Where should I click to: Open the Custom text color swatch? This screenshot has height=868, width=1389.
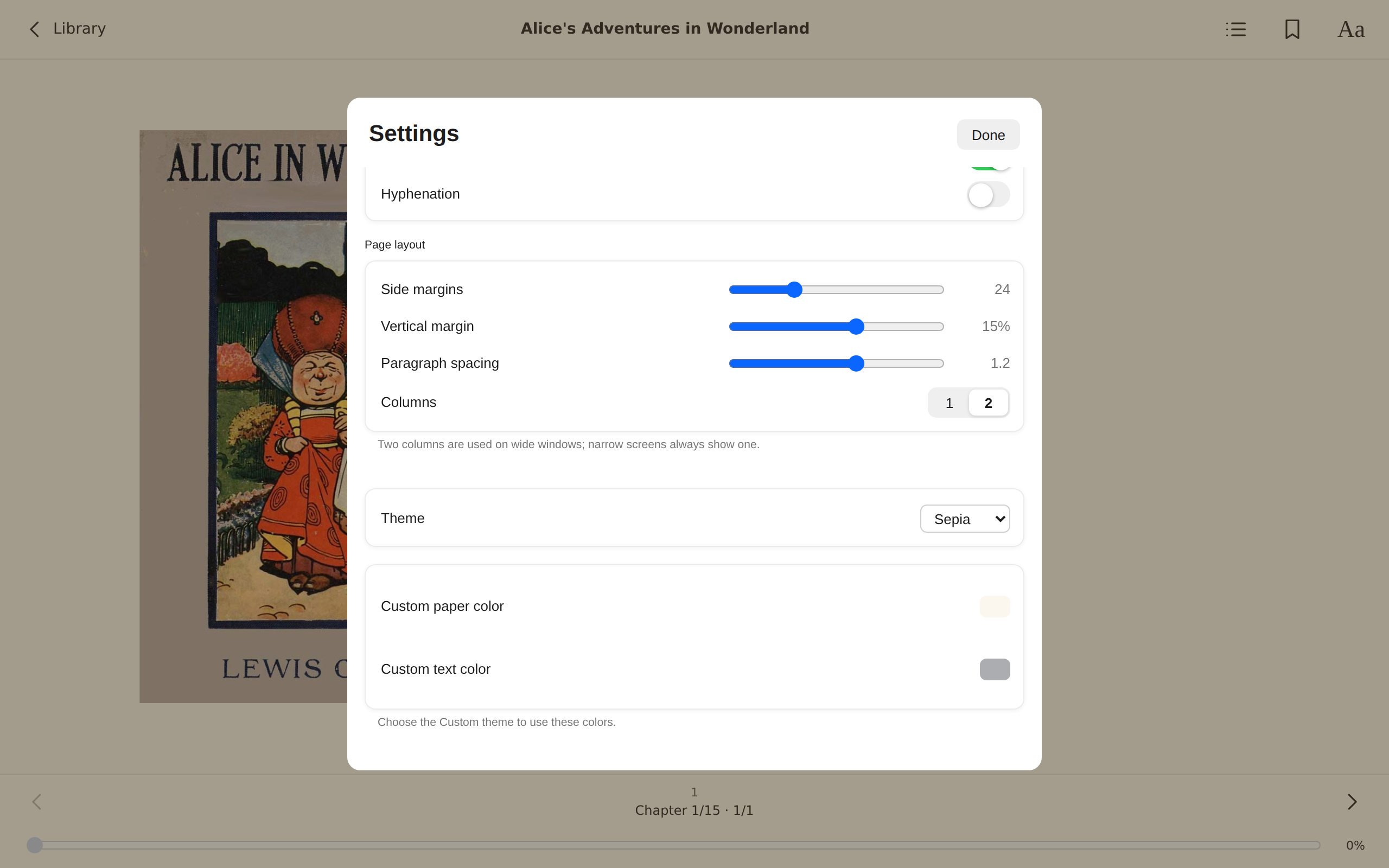pos(995,669)
